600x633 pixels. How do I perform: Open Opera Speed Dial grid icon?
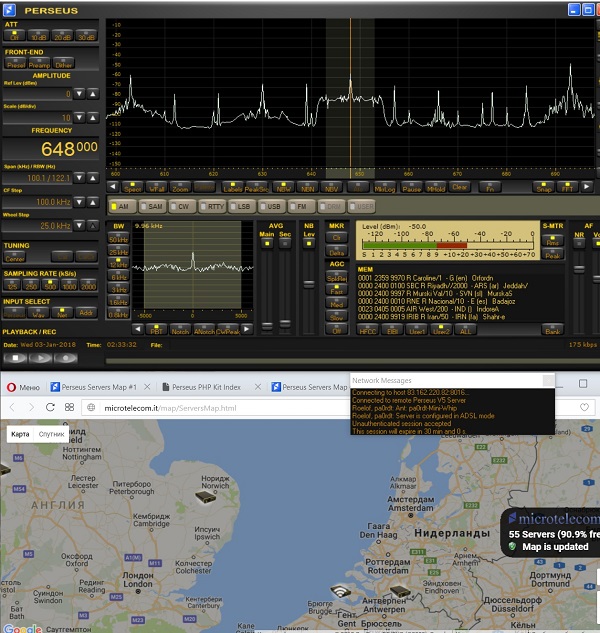pos(69,407)
